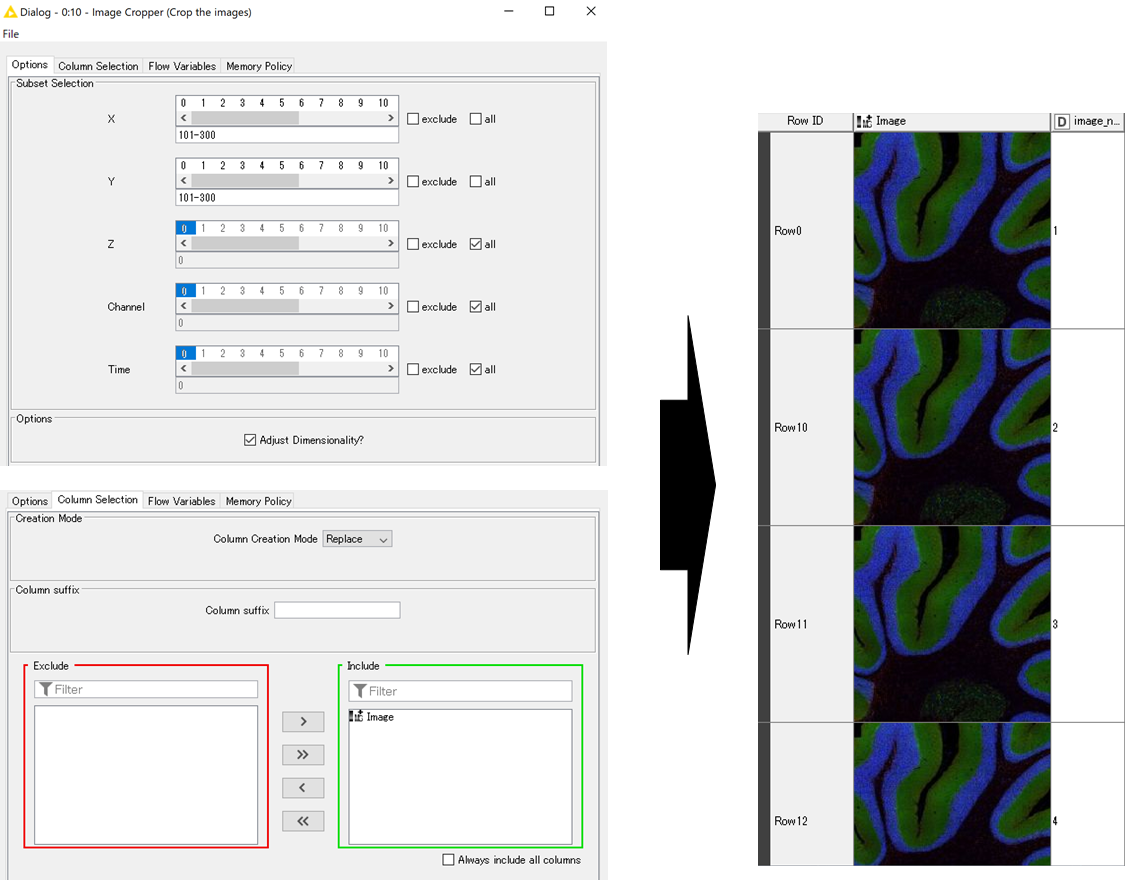Tick the exclude checkbox for X
1125x880 pixels.
413,119
